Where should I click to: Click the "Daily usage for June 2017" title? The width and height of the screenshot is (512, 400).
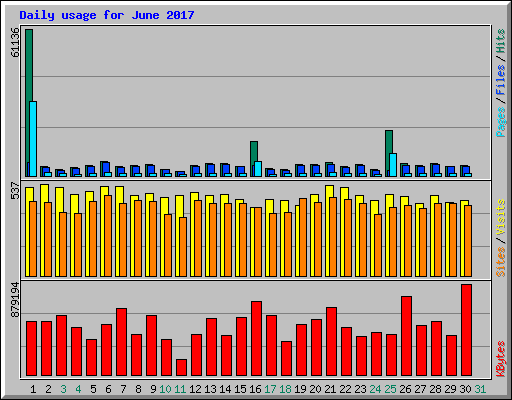click(107, 15)
